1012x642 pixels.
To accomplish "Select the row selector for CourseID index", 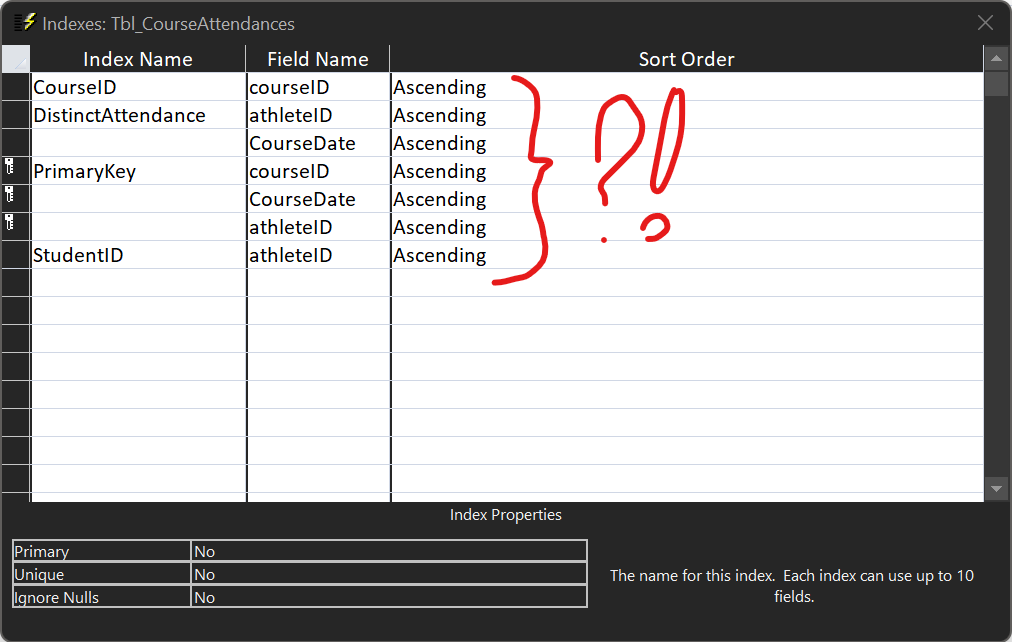I will [15, 87].
